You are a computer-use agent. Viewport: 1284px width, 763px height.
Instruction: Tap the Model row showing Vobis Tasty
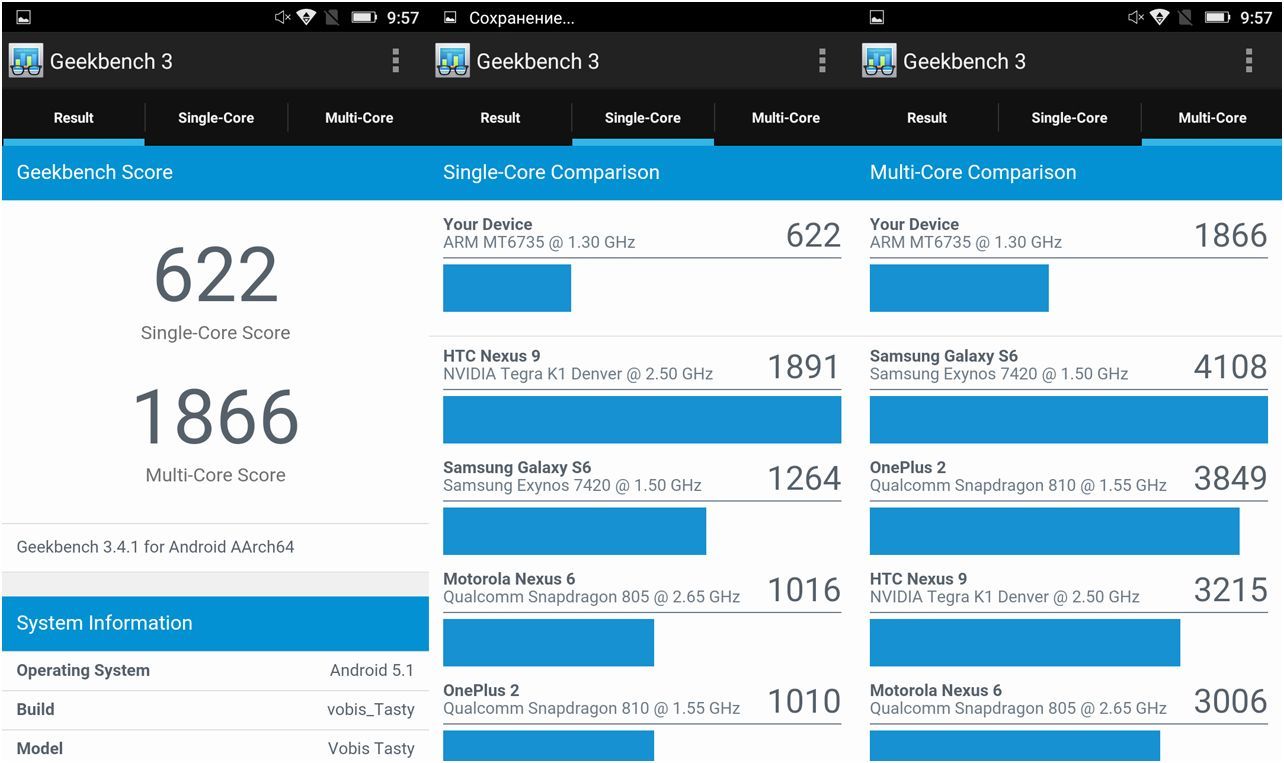[x=215, y=747]
